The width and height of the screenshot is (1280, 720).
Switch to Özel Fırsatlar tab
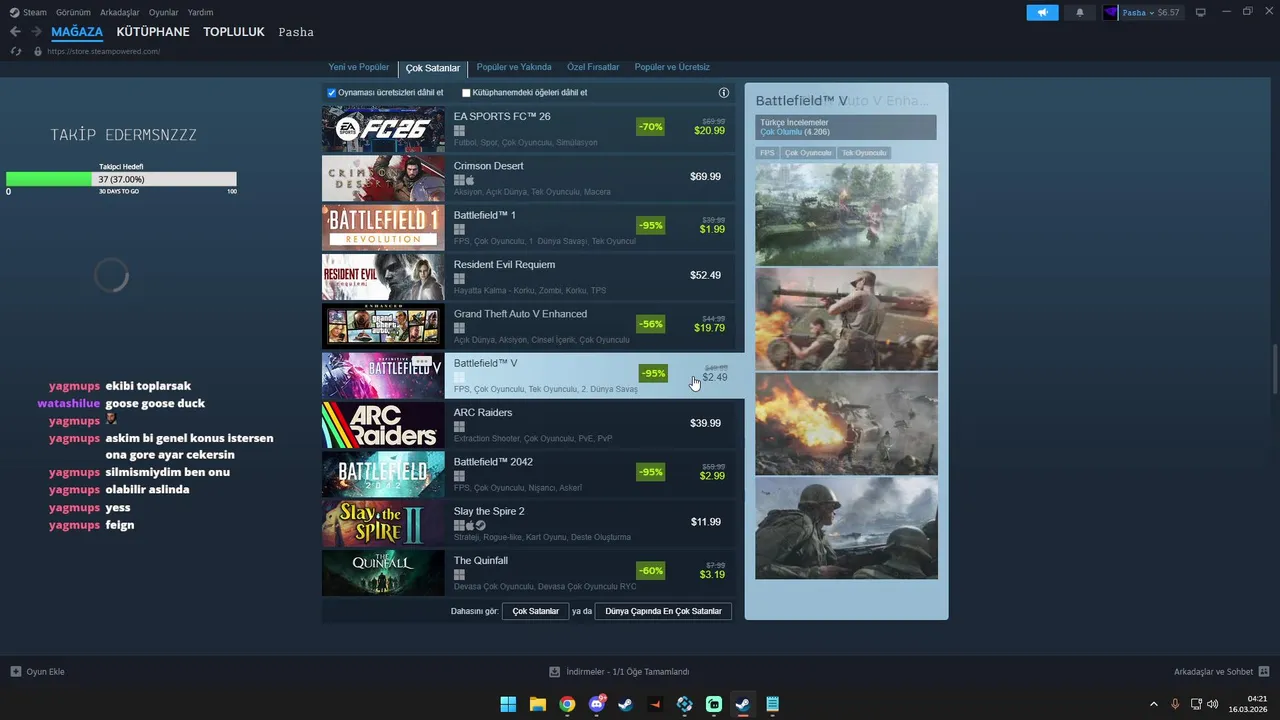593,67
